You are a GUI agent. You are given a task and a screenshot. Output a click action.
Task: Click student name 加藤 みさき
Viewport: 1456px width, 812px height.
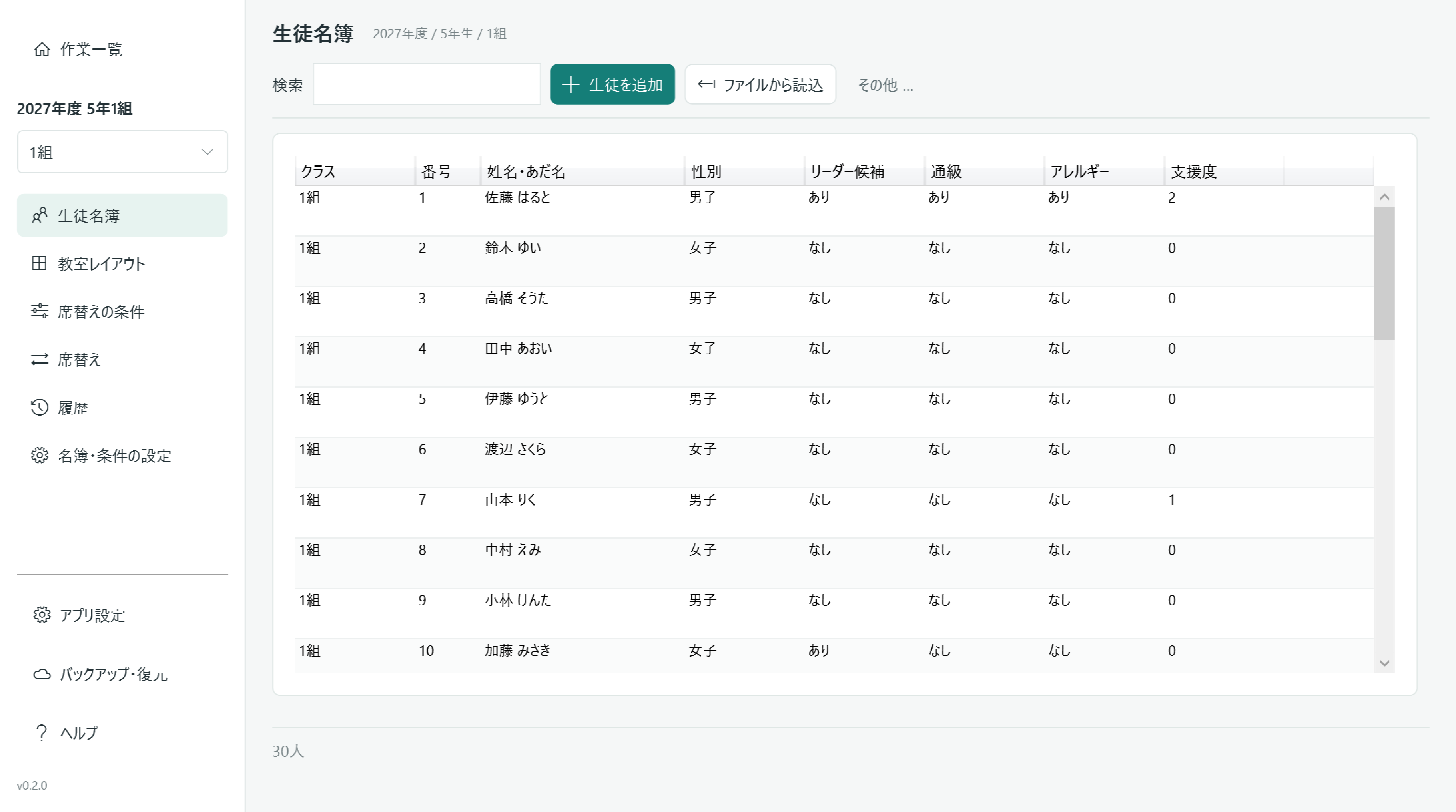coord(518,650)
